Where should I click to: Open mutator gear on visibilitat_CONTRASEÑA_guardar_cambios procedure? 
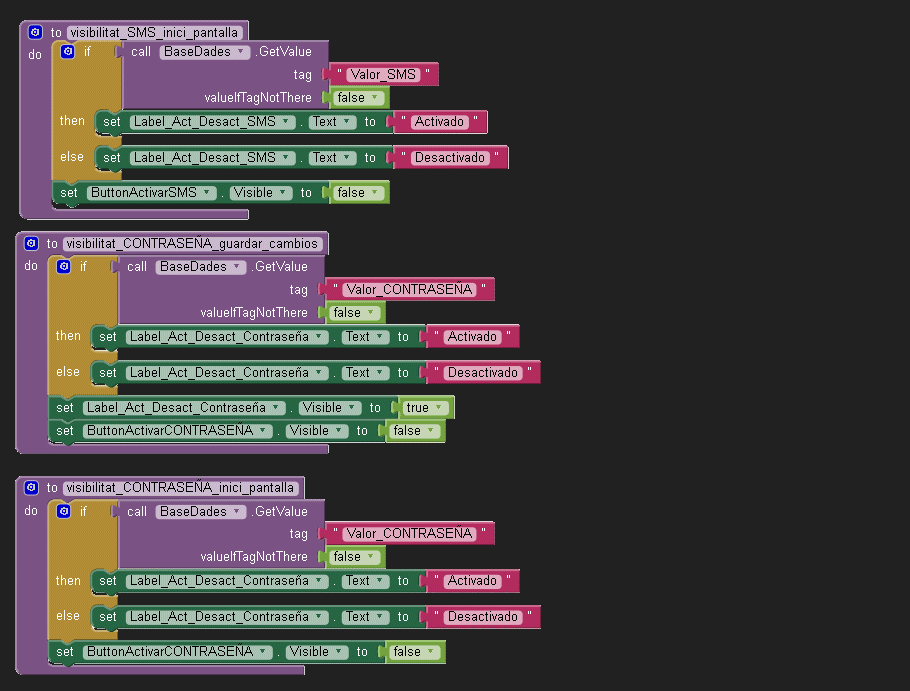click(x=31, y=244)
